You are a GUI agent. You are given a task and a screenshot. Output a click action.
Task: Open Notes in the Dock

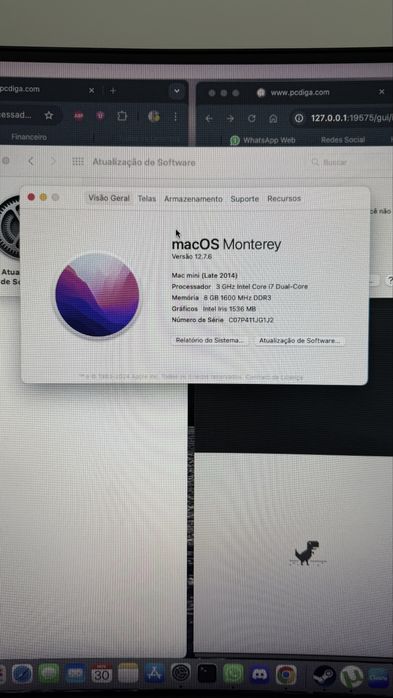128,674
